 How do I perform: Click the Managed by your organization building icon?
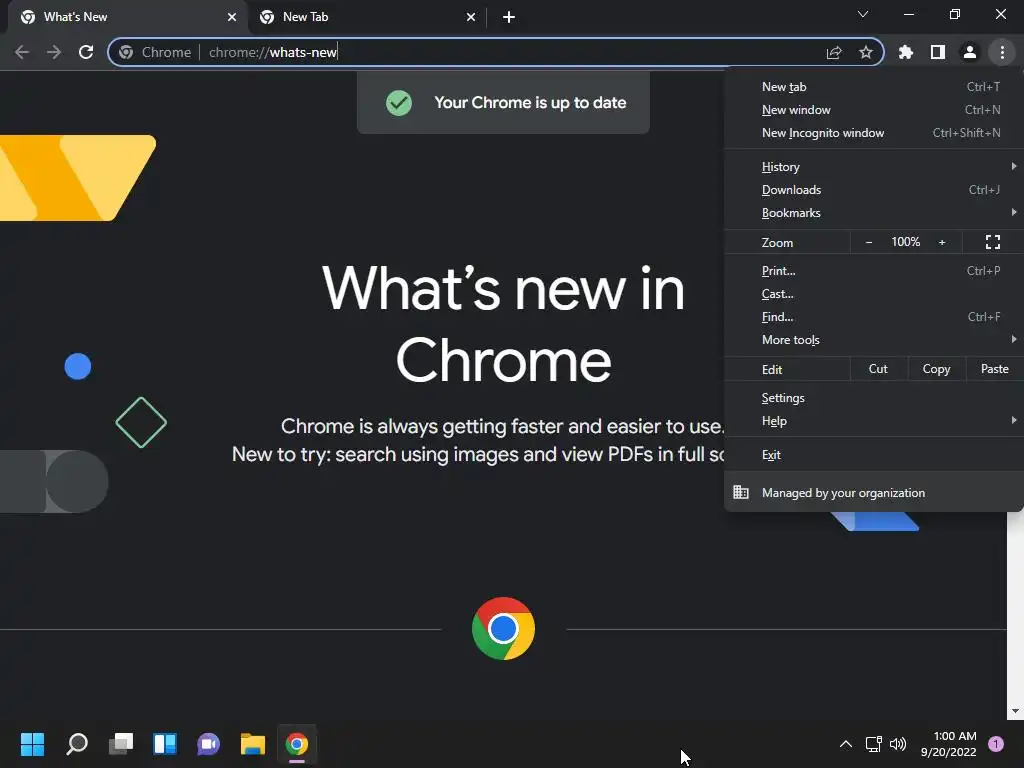(x=741, y=492)
